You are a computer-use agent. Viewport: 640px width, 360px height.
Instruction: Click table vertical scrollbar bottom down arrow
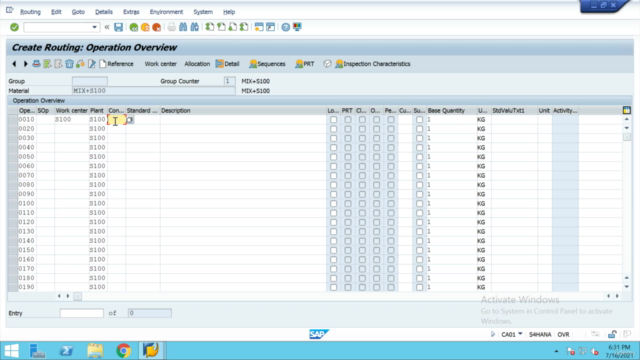click(x=627, y=287)
